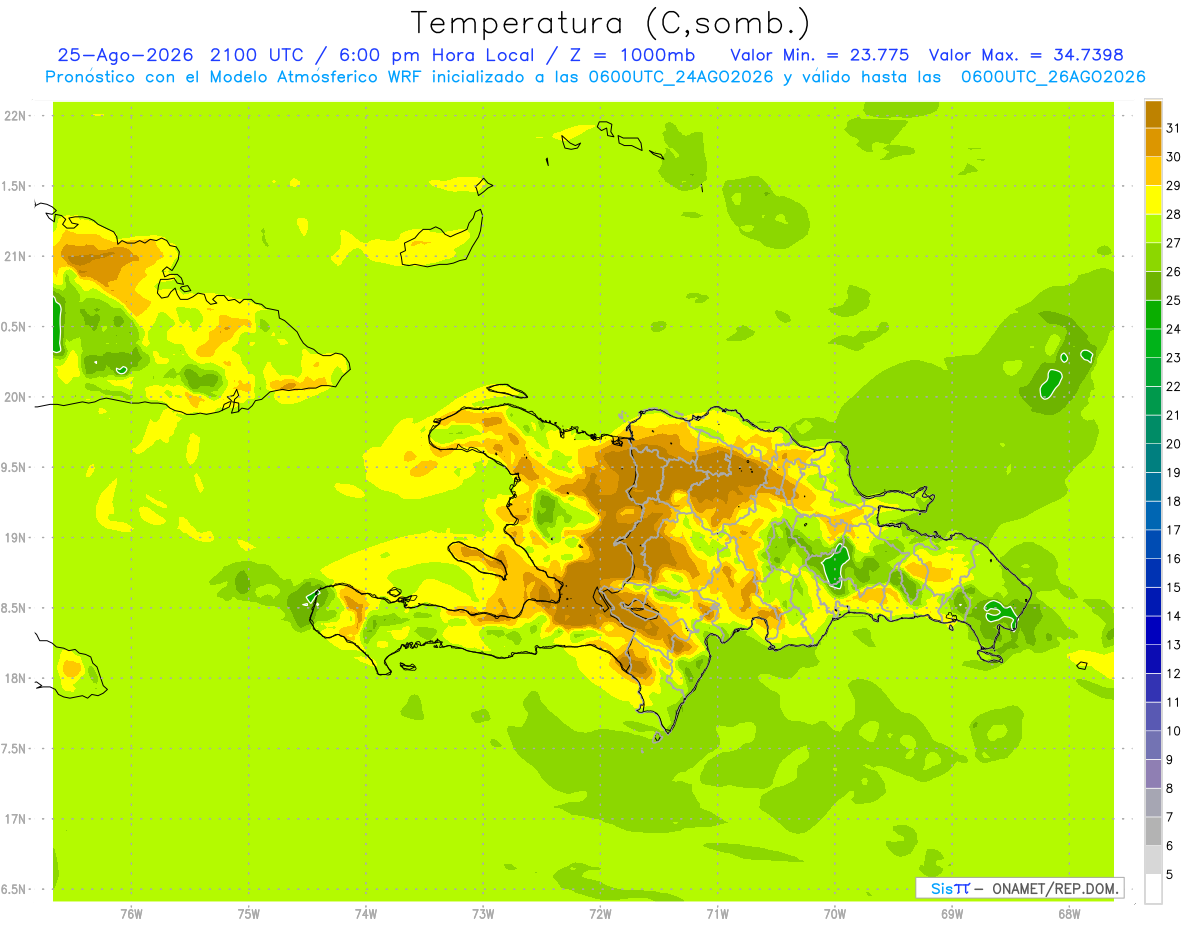
Task: Click the white swatch below 5 on scale
Action: coord(1153,888)
